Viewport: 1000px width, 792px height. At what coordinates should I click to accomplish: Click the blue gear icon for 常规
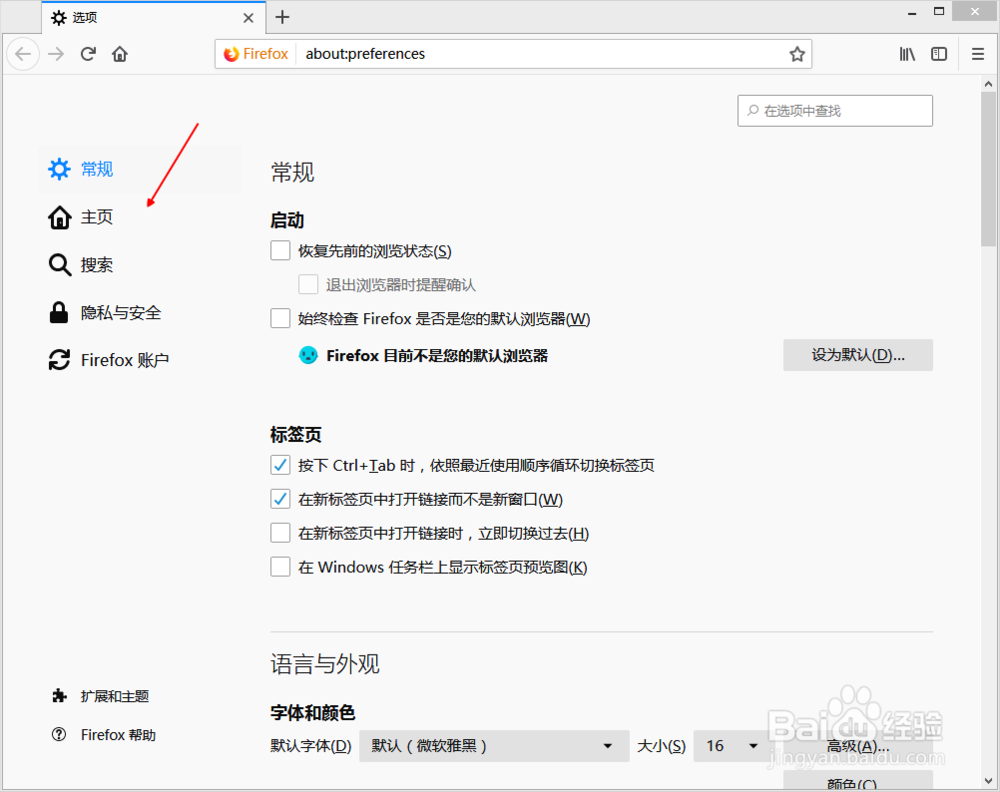pyautogui.click(x=59, y=169)
